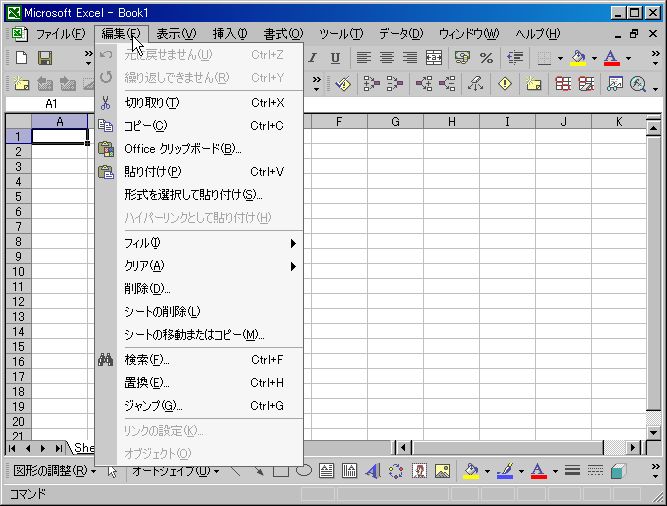This screenshot has height=506, width=667.
Task: Open the Font Color dropdown arrow
Action: click(x=628, y=58)
